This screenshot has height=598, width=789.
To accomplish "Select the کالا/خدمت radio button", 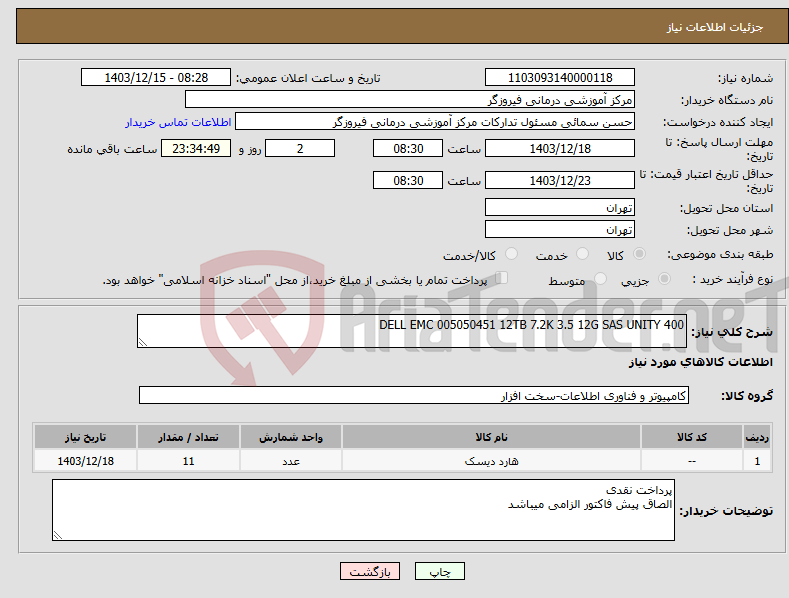I will click(511, 254).
